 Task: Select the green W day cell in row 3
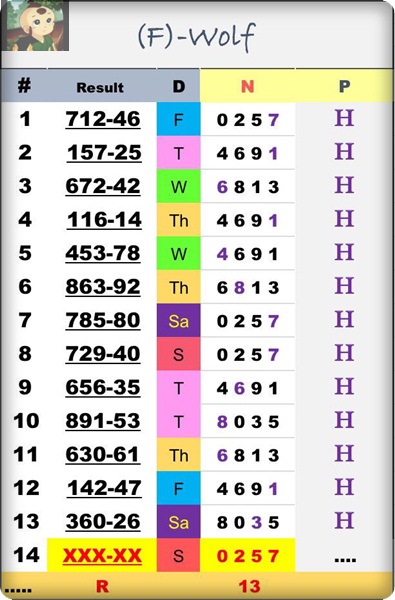click(178, 186)
